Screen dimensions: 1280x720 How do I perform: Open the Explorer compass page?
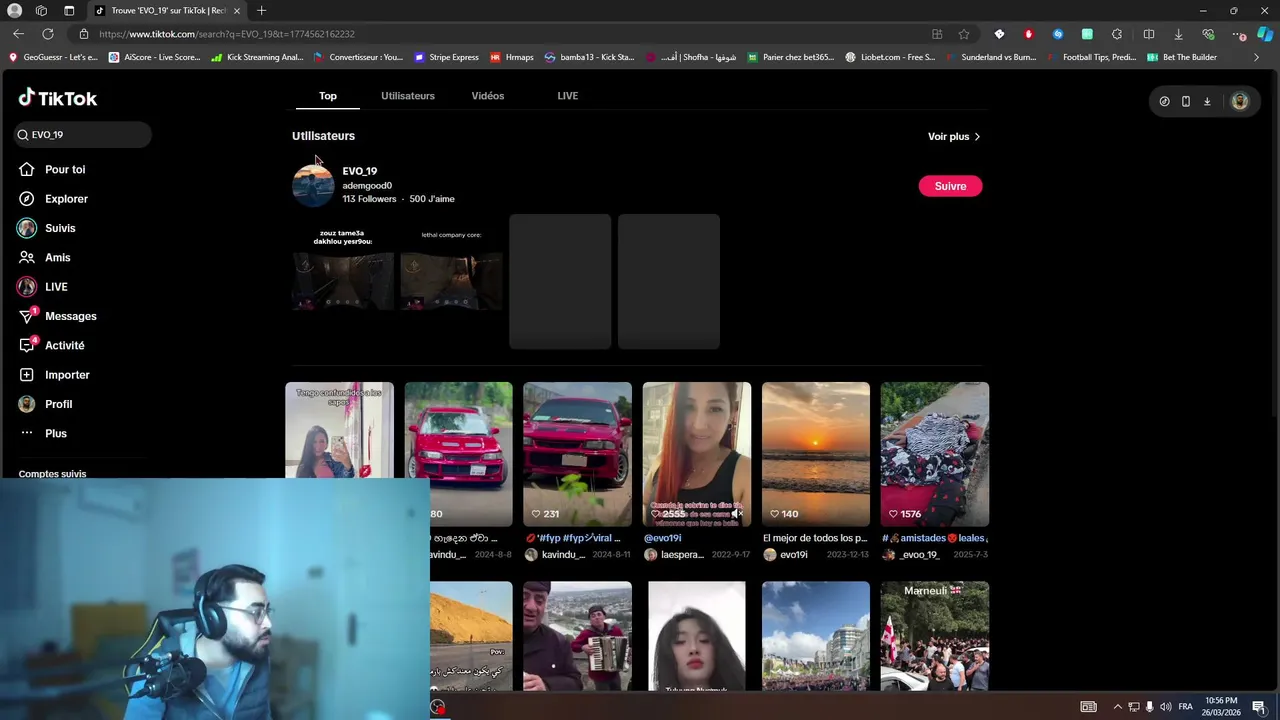click(54, 199)
